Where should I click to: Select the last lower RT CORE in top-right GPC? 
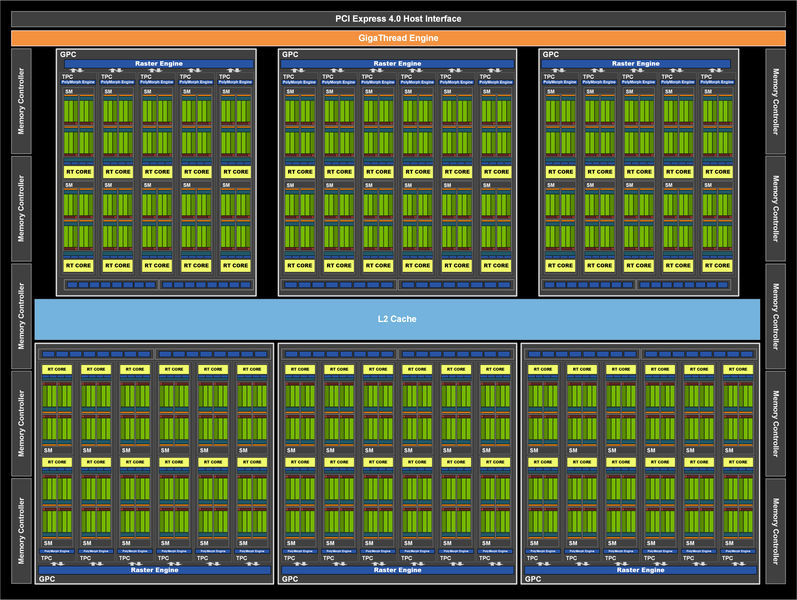click(717, 265)
